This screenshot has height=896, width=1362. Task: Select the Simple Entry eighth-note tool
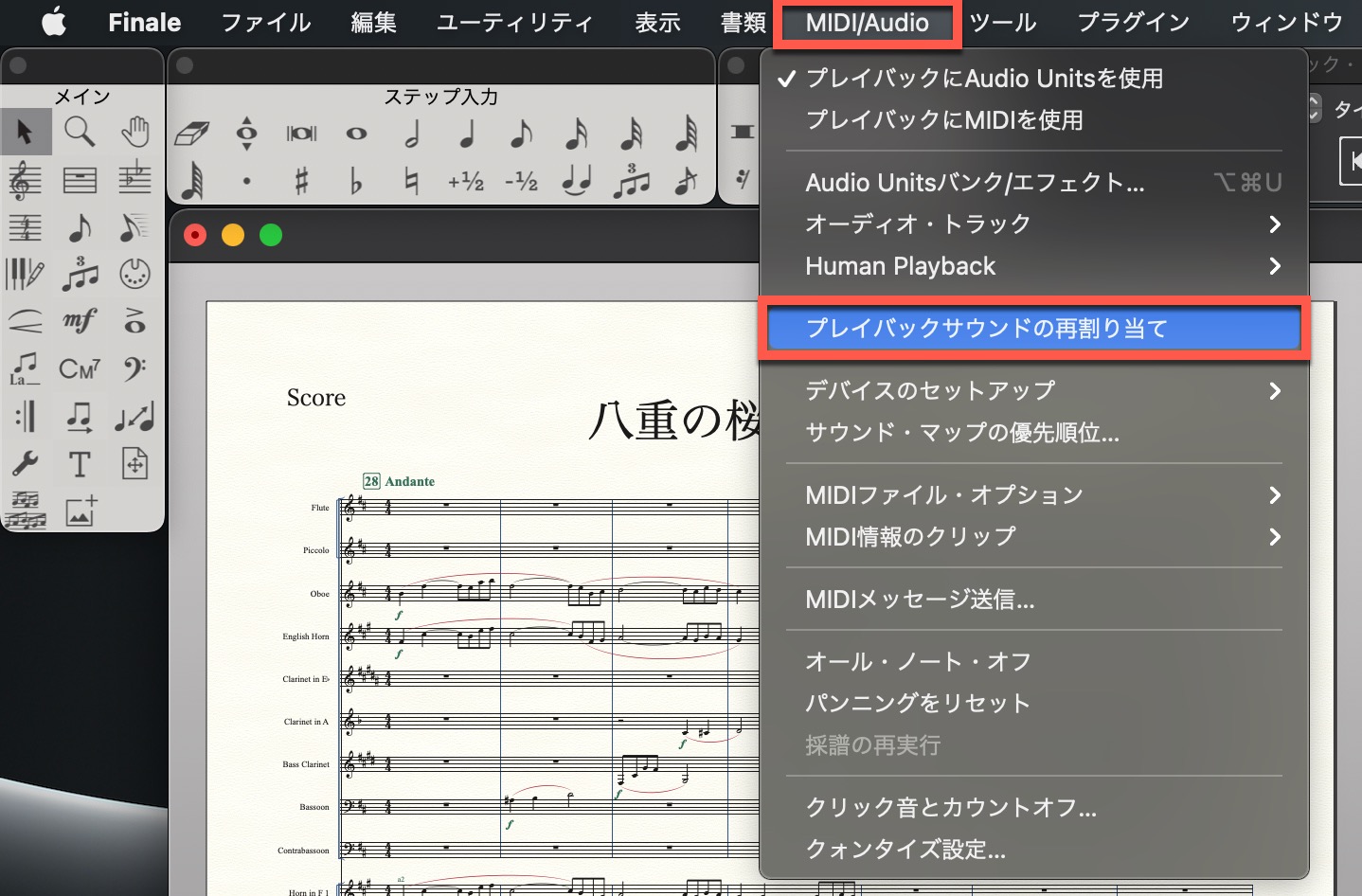(x=80, y=227)
